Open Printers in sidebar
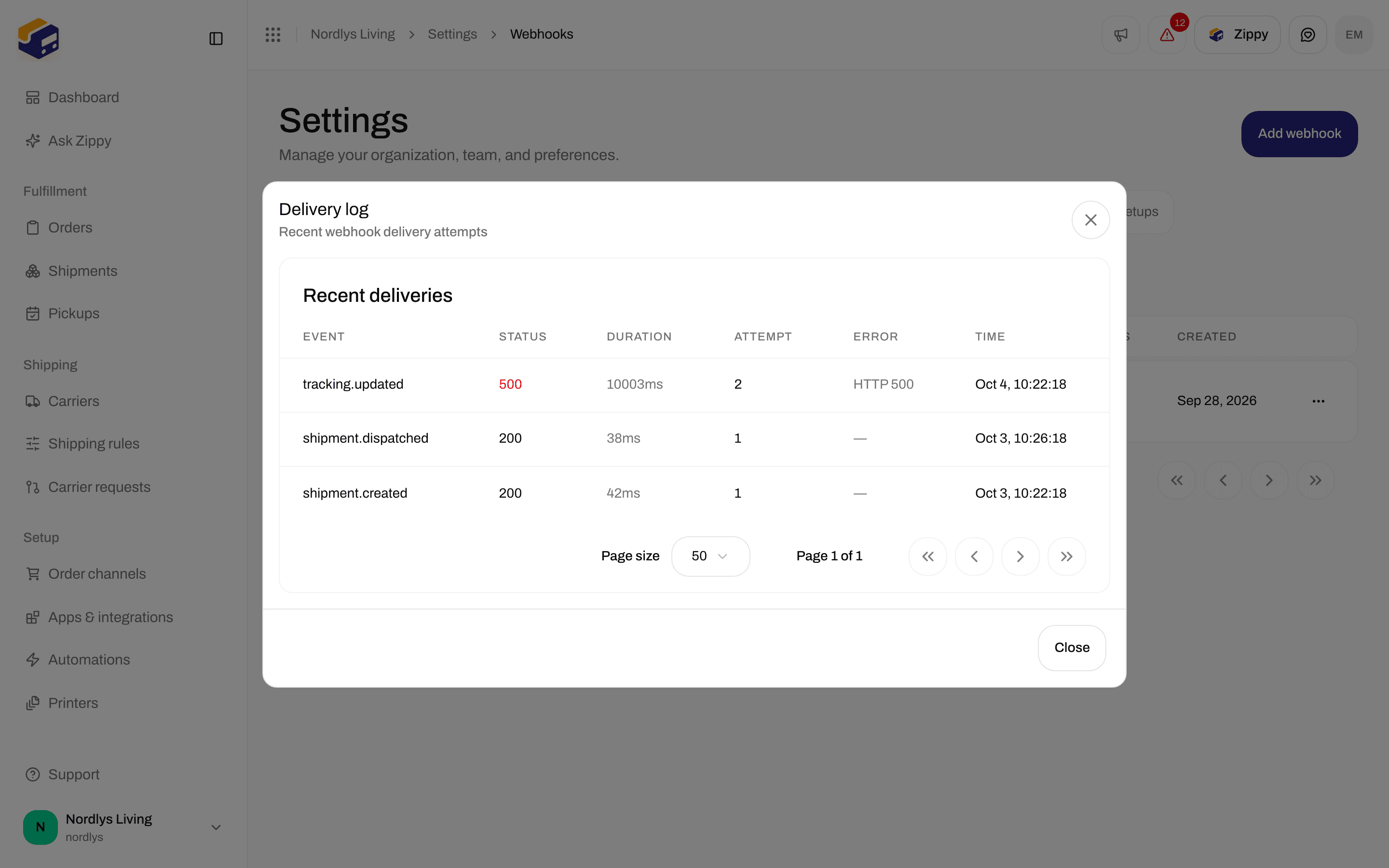 (123, 703)
